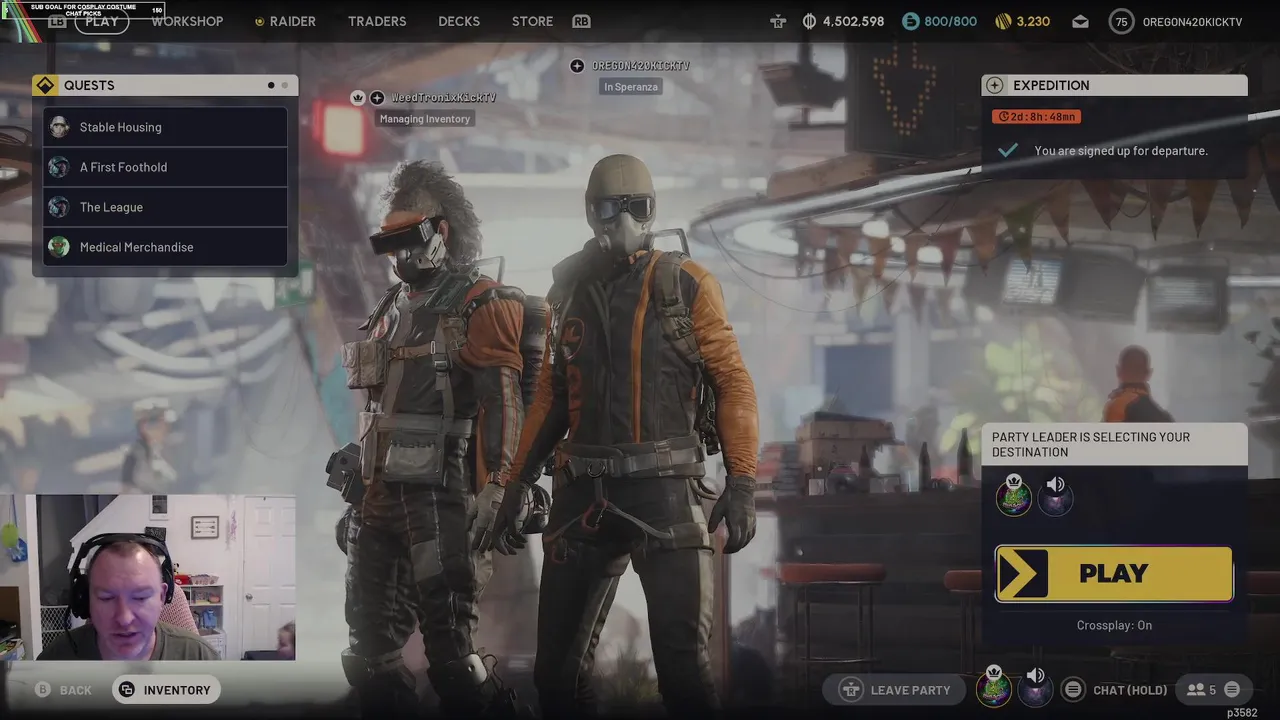
Task: Open the Stable Housing quest
Action: click(165, 127)
